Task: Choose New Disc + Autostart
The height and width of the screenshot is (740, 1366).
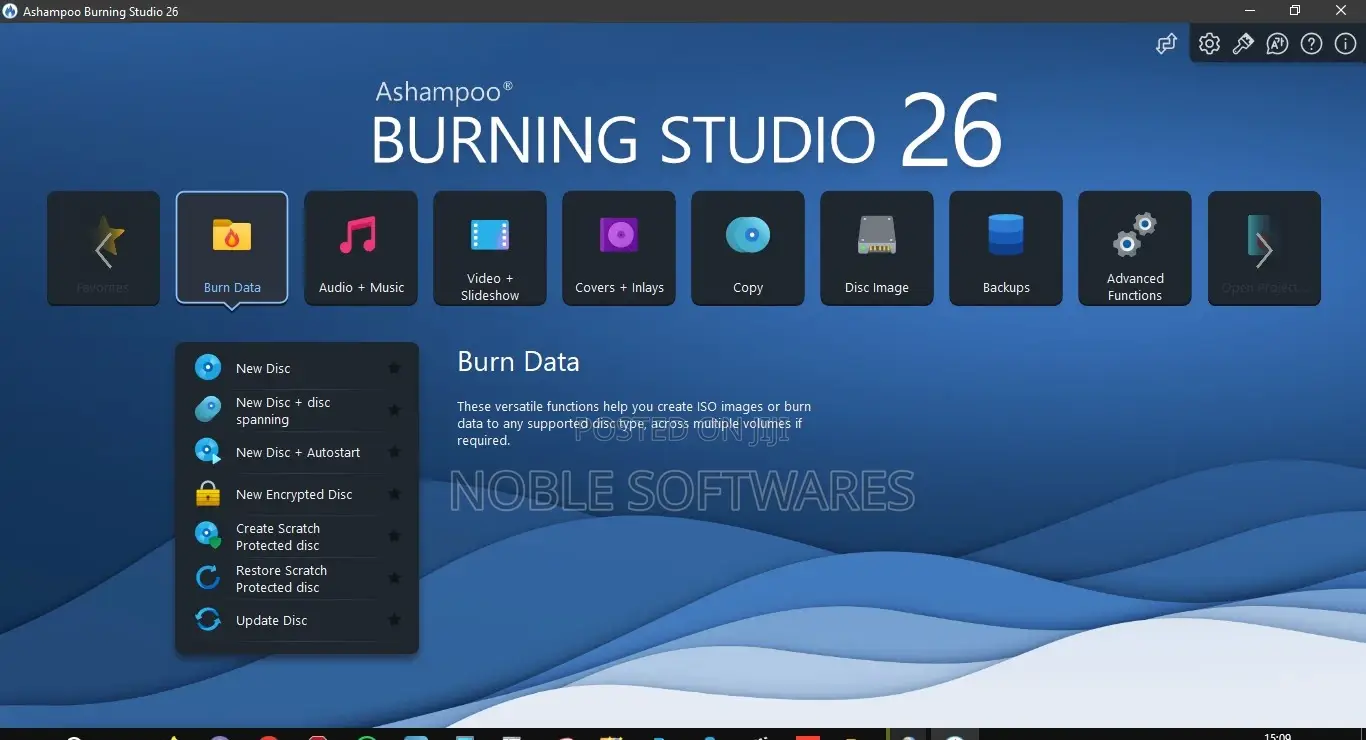Action: 286,452
